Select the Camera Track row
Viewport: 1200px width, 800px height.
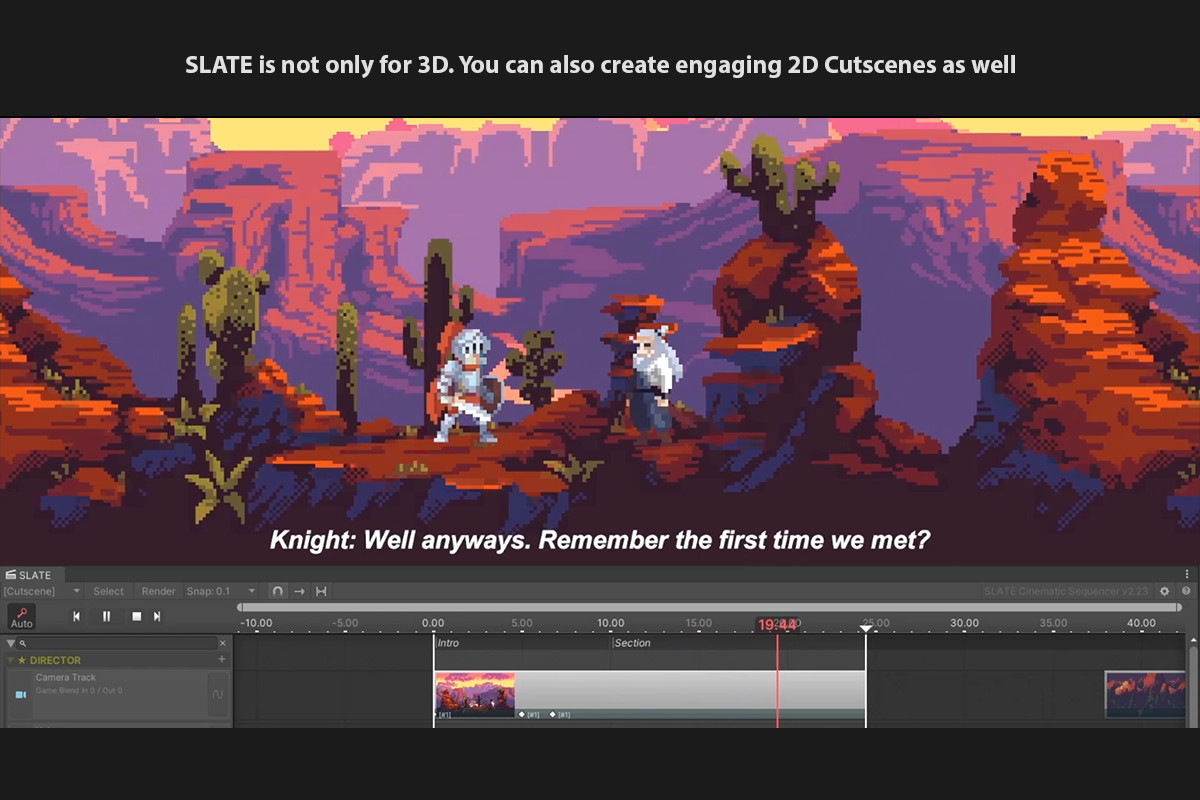coord(119,693)
